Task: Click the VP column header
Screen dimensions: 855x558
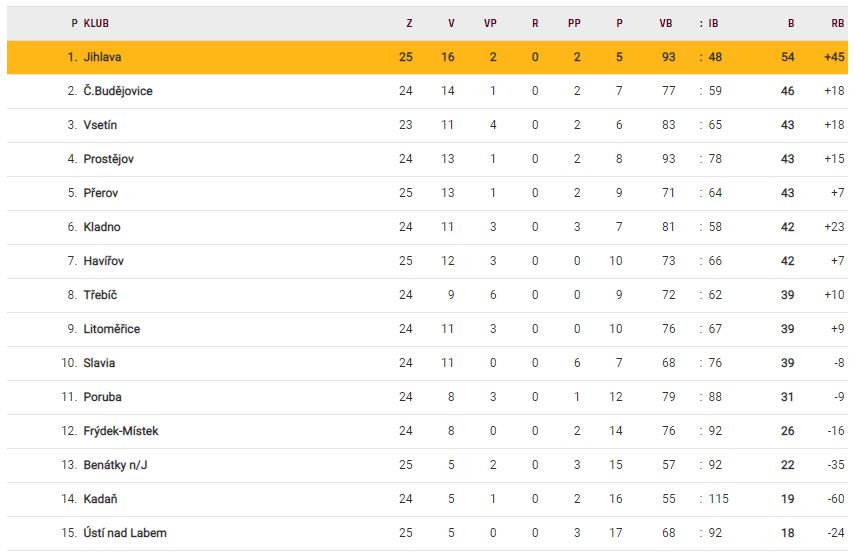Action: [490, 23]
